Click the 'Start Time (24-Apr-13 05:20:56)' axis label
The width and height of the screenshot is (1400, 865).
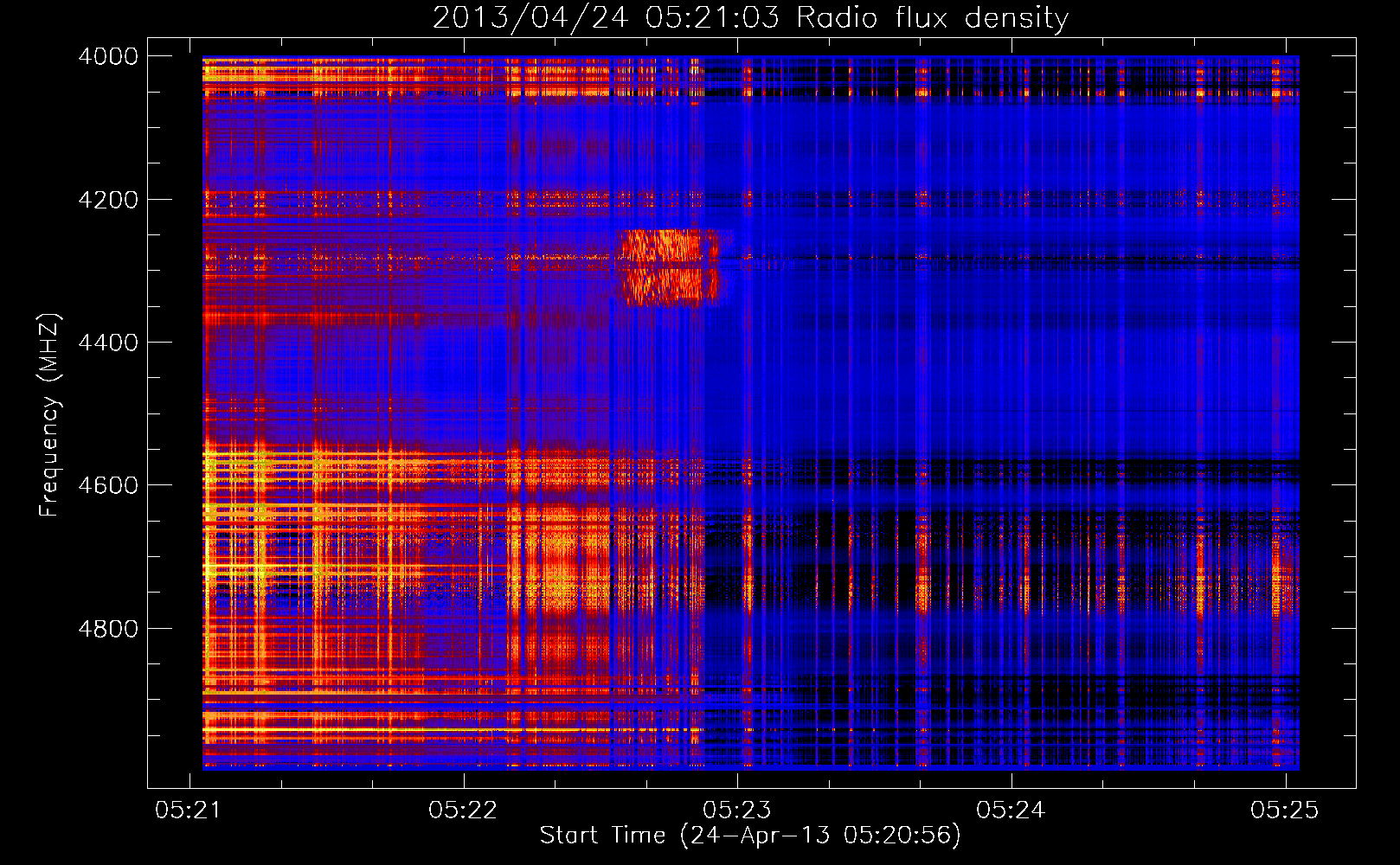[x=750, y=836]
